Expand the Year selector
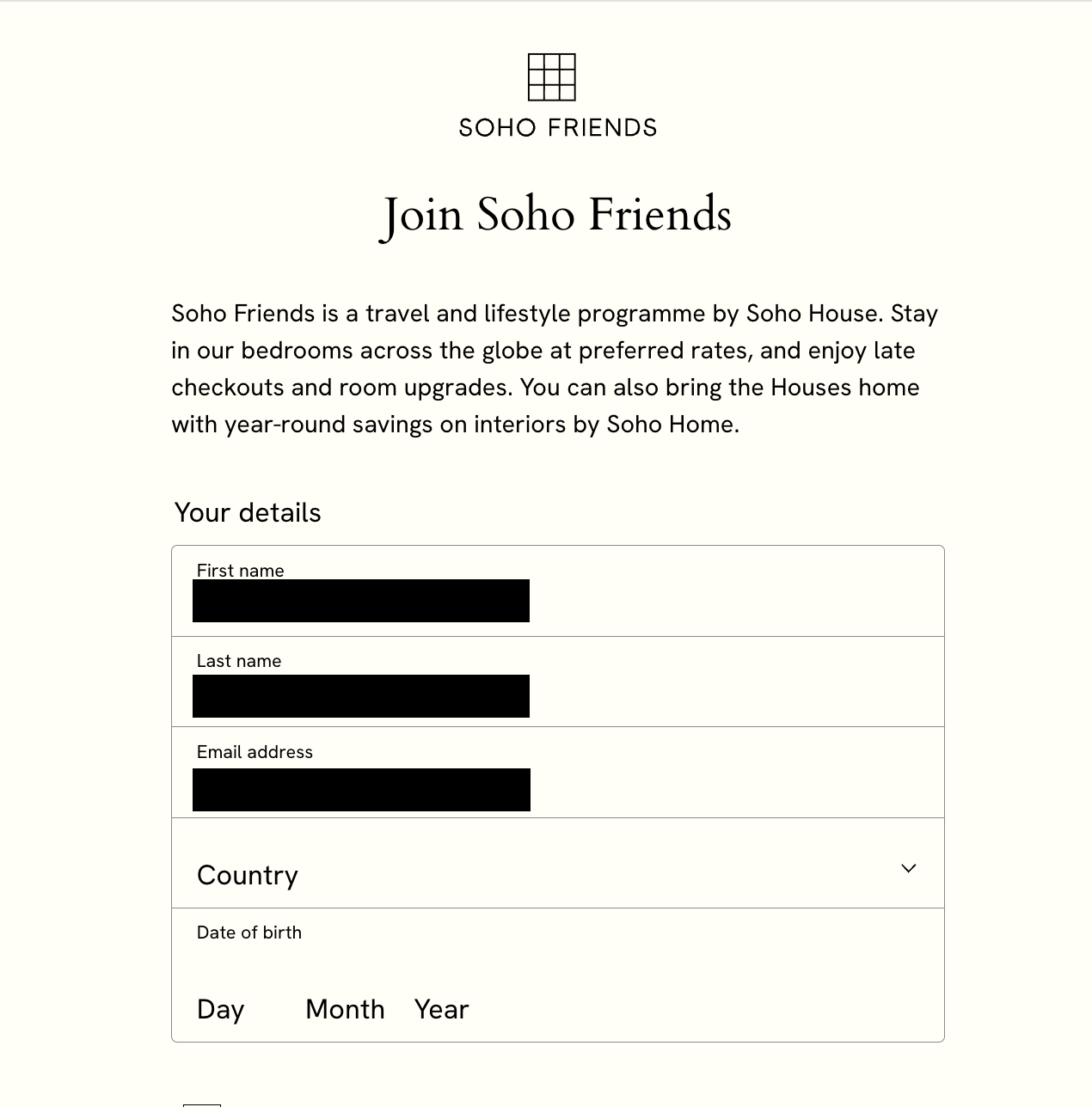 441,1009
